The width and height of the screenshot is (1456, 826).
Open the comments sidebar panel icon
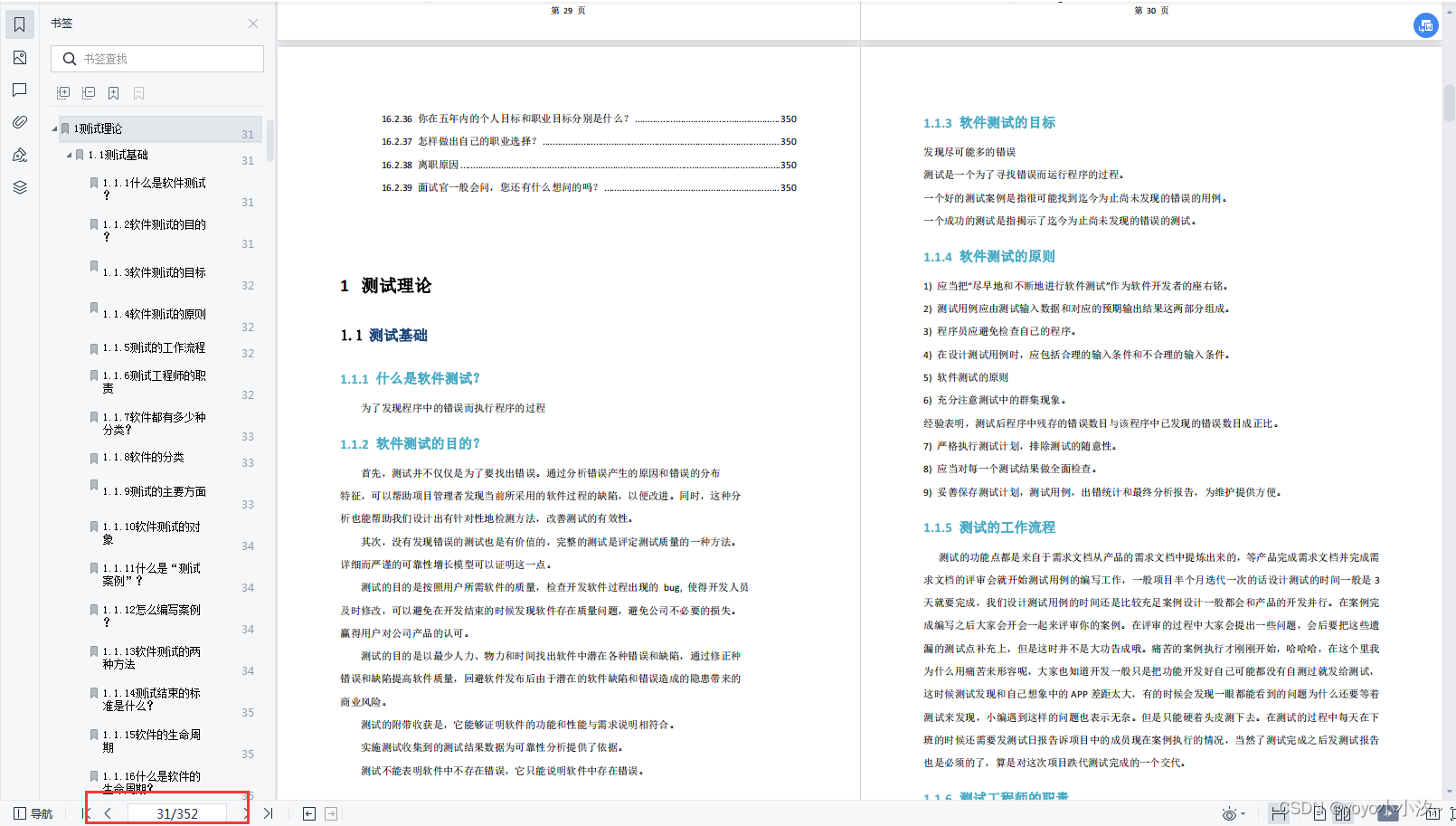click(20, 90)
